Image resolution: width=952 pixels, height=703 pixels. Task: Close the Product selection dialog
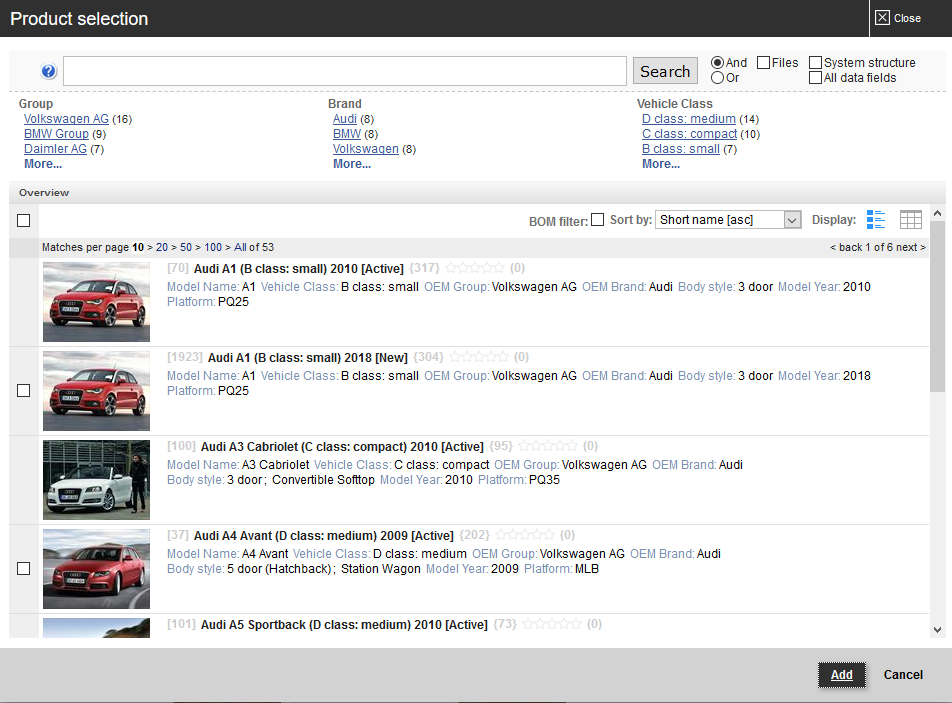point(899,18)
